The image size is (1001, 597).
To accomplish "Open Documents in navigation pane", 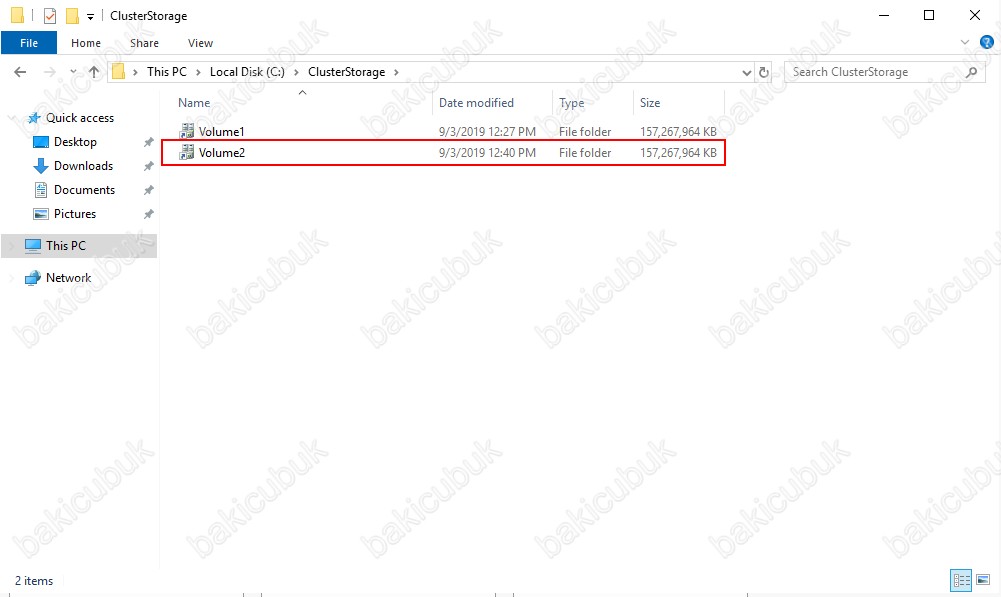I will coord(84,190).
